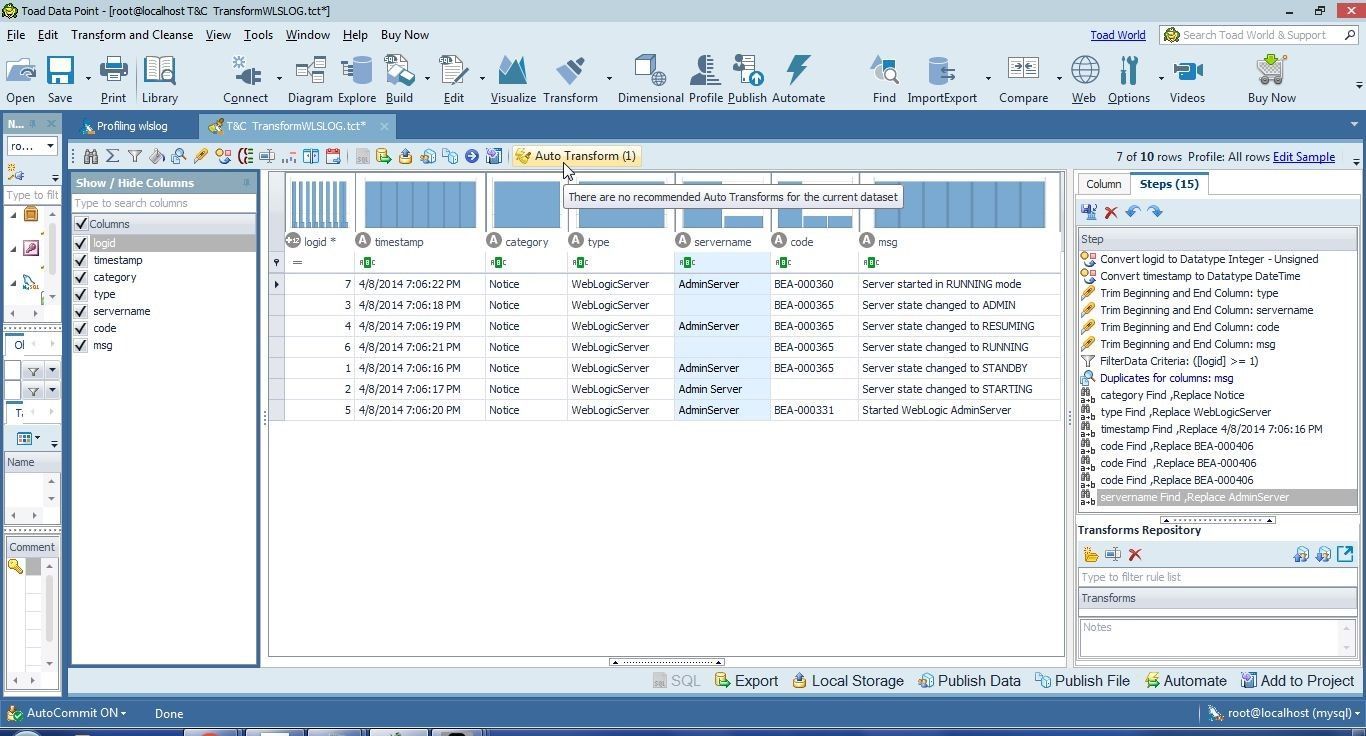This screenshot has height=736, width=1366.
Task: Open the Edit toolbar dropdown arrow
Action: 482,78
